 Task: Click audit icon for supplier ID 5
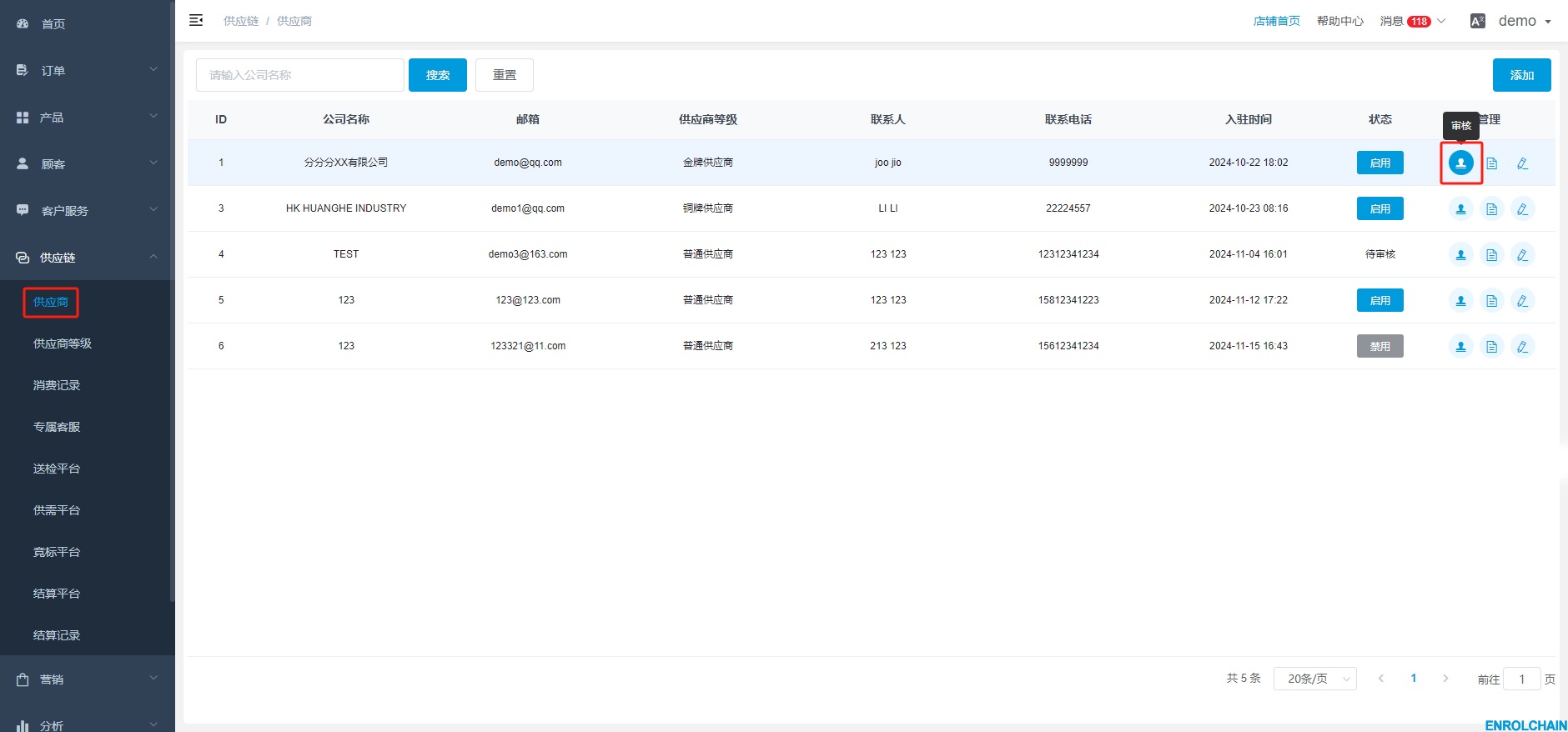pyautogui.click(x=1460, y=300)
